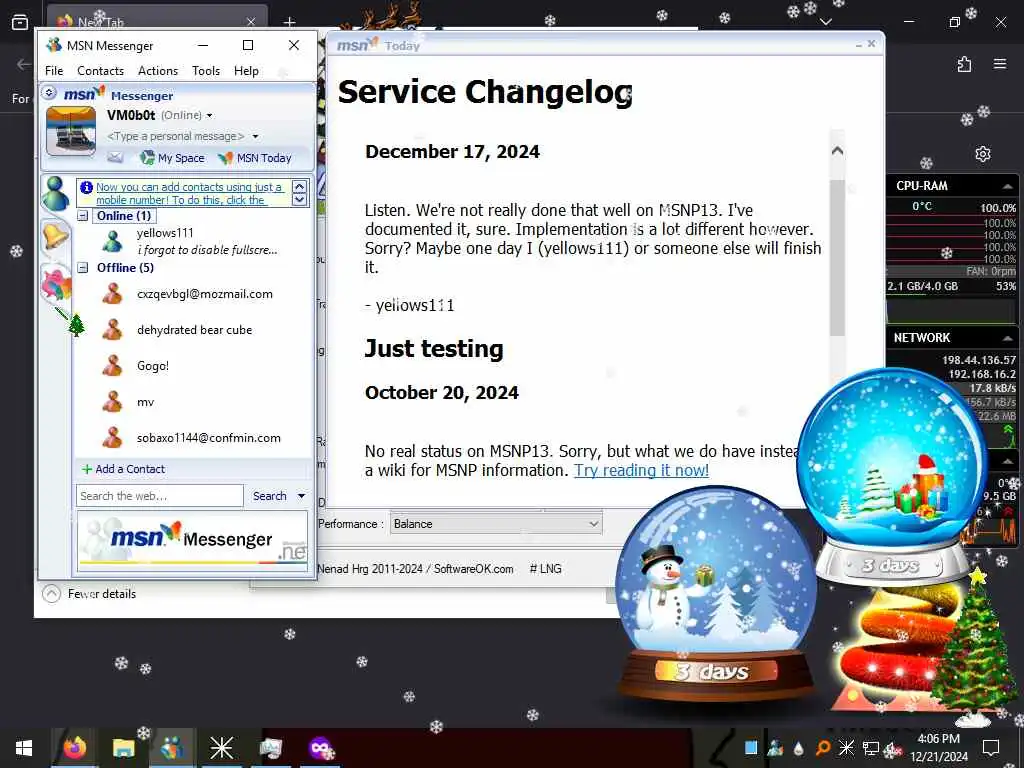Collapse the CPU-RAM widget section
This screenshot has height=768, width=1024.
click(1008, 186)
